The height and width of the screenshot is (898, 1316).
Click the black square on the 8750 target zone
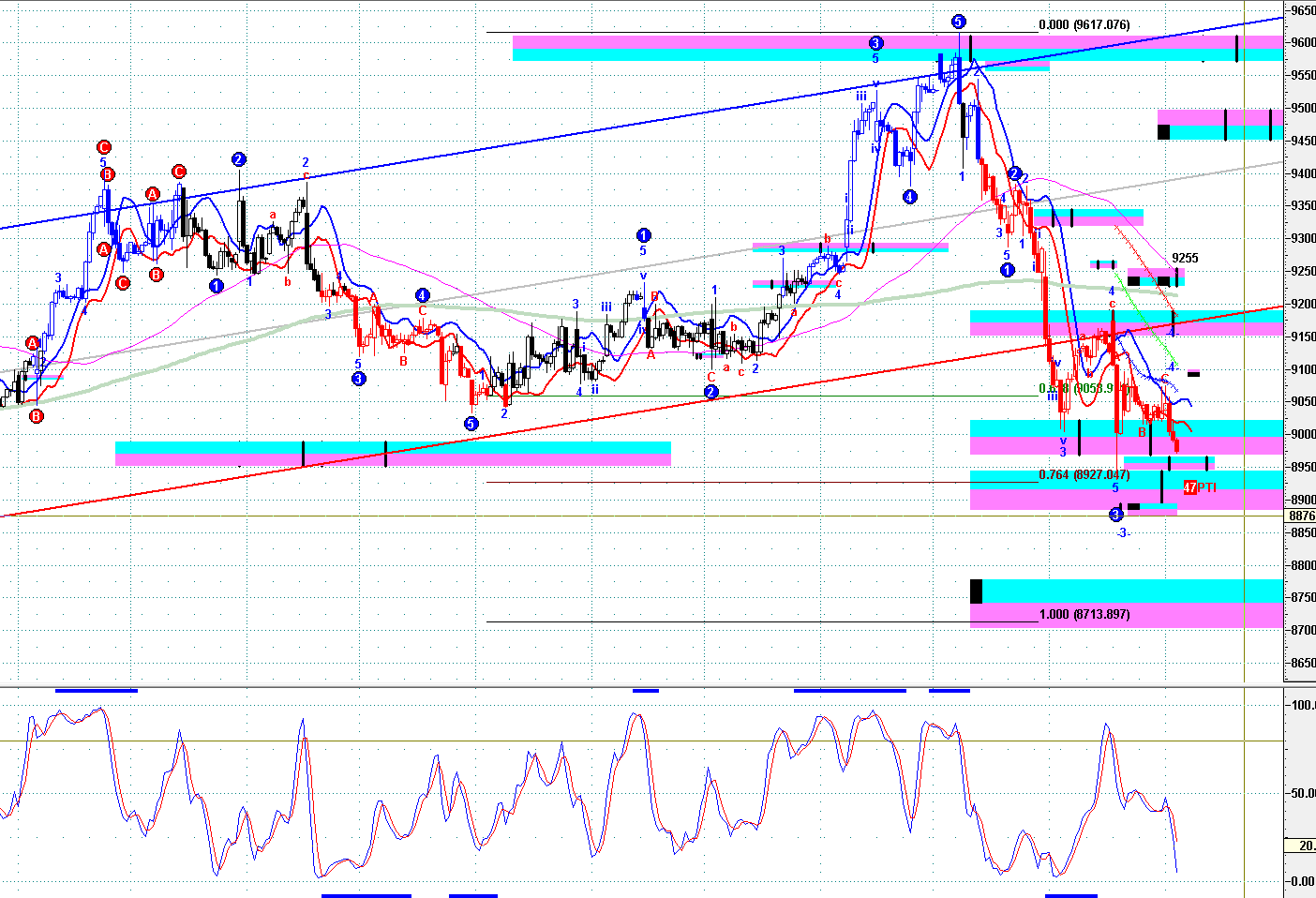coord(976,591)
